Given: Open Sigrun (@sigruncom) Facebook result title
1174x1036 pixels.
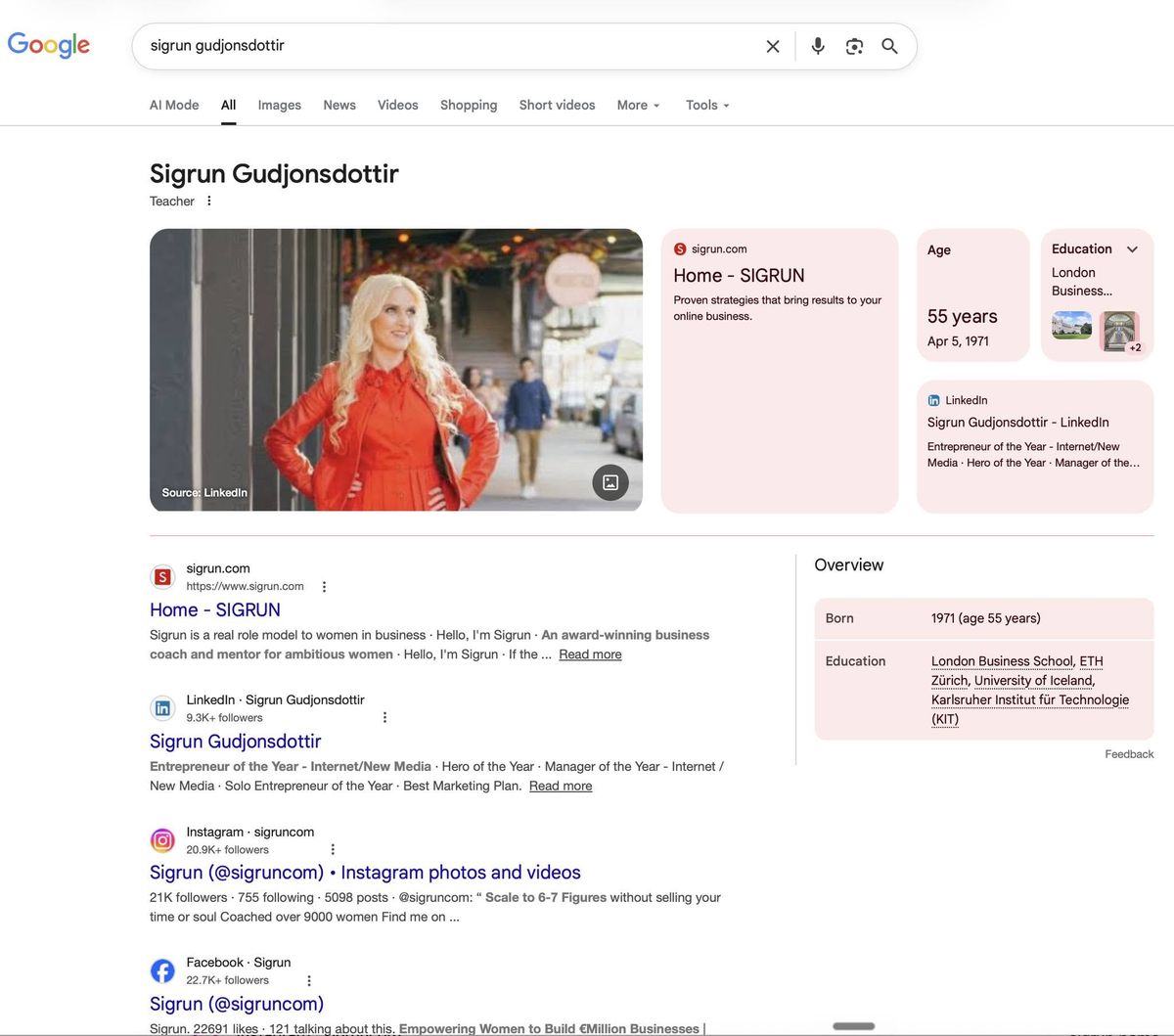Looking at the screenshot, I should (x=237, y=1004).
